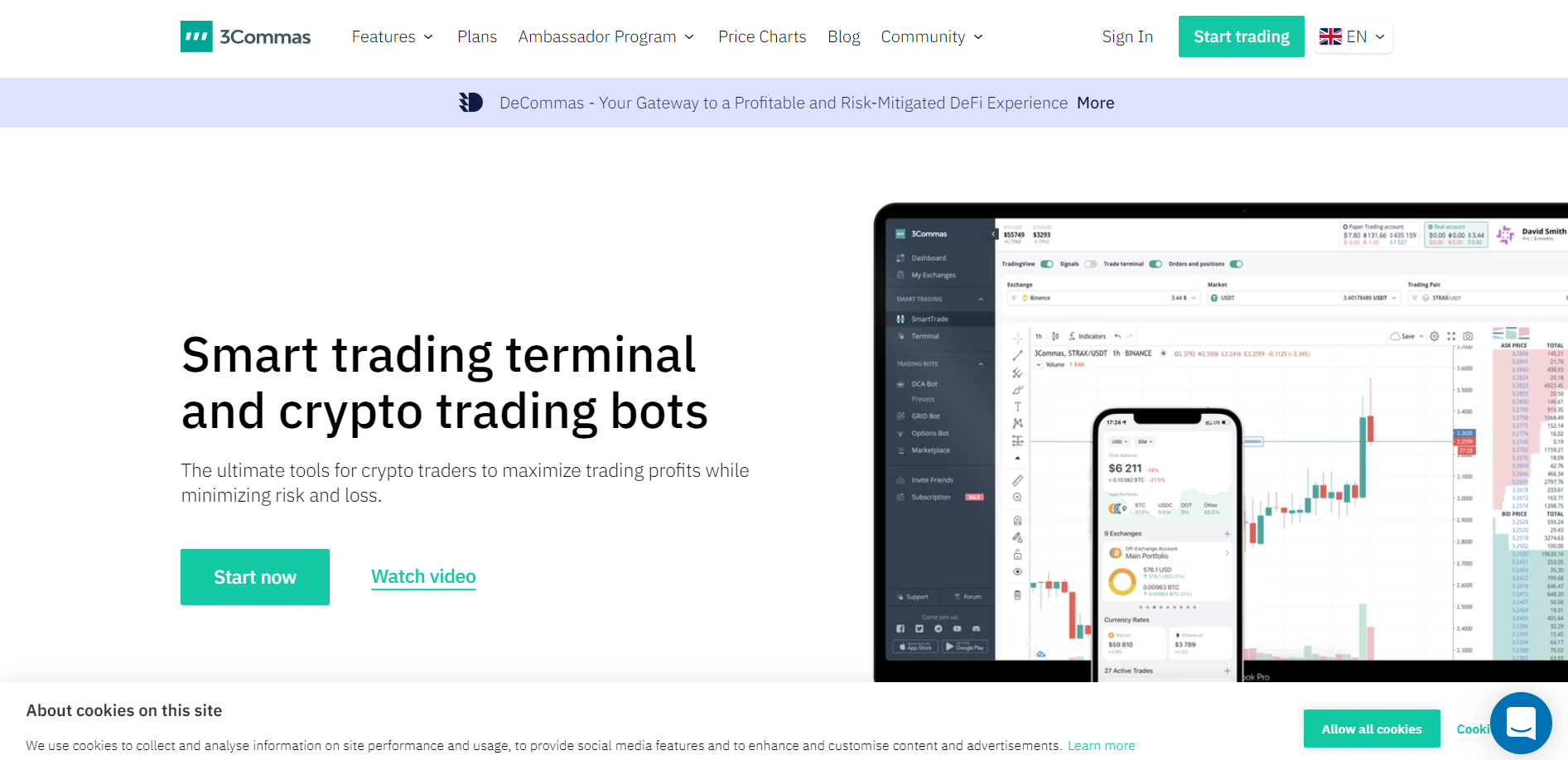This screenshot has height=760, width=1568.
Task: Click the chart settings gear icon
Action: point(1435,336)
